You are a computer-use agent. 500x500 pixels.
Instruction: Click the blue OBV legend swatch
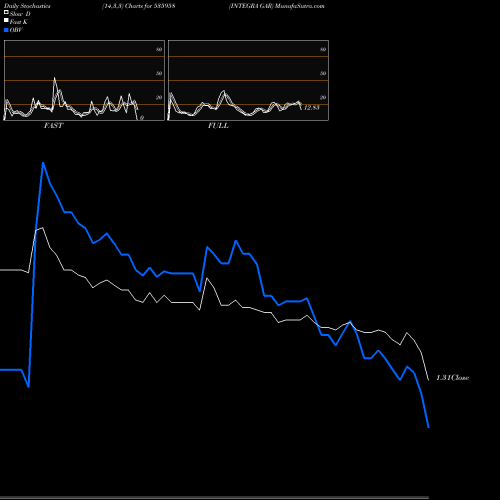pyautogui.click(x=6, y=30)
